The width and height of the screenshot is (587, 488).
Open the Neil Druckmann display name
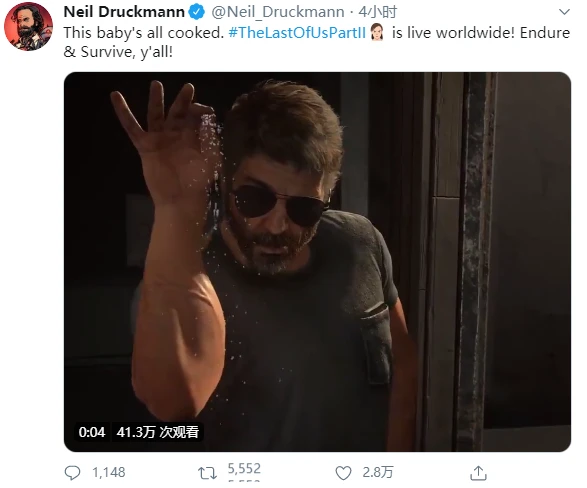point(124,12)
